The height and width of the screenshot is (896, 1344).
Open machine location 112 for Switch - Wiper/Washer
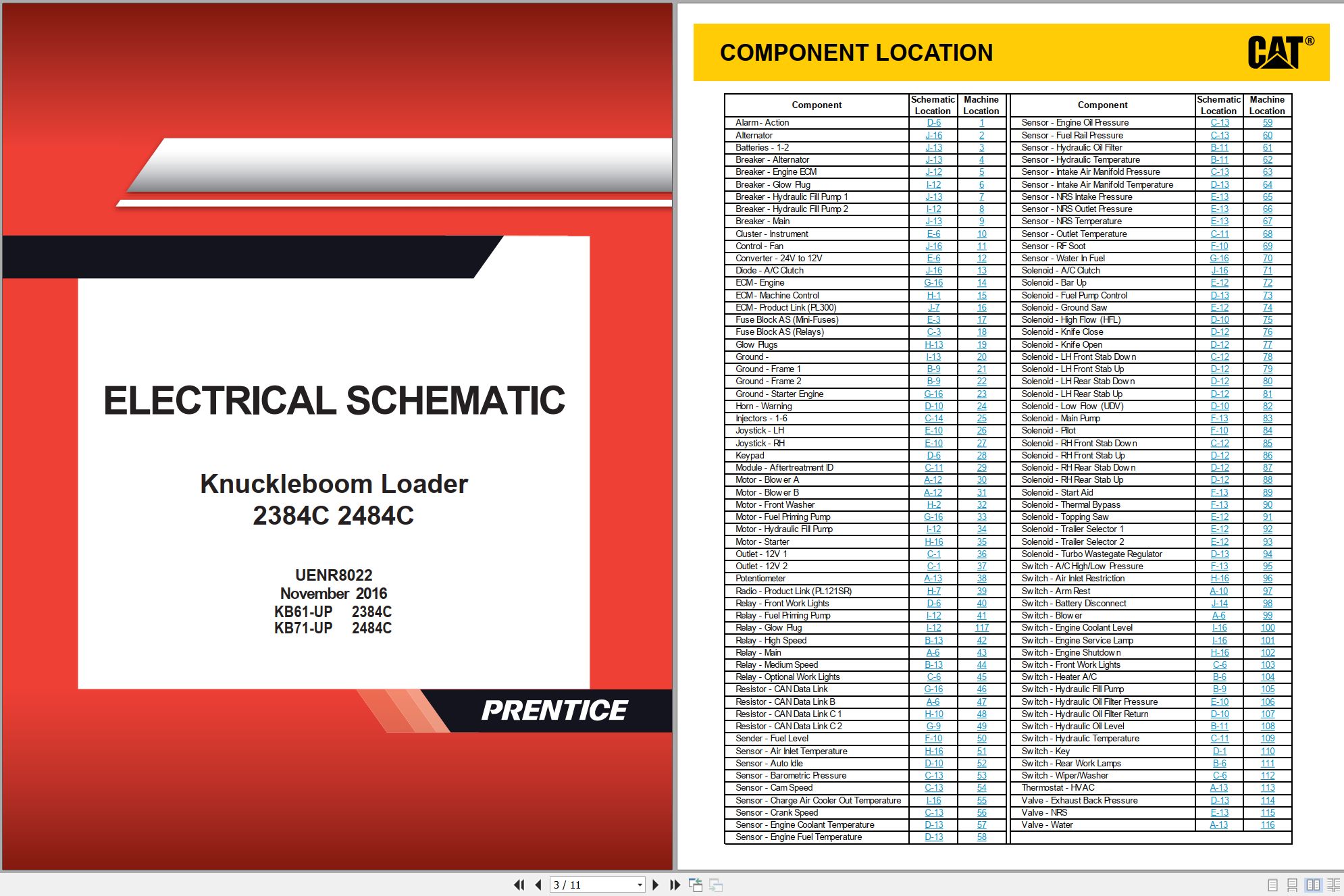[x=1268, y=776]
